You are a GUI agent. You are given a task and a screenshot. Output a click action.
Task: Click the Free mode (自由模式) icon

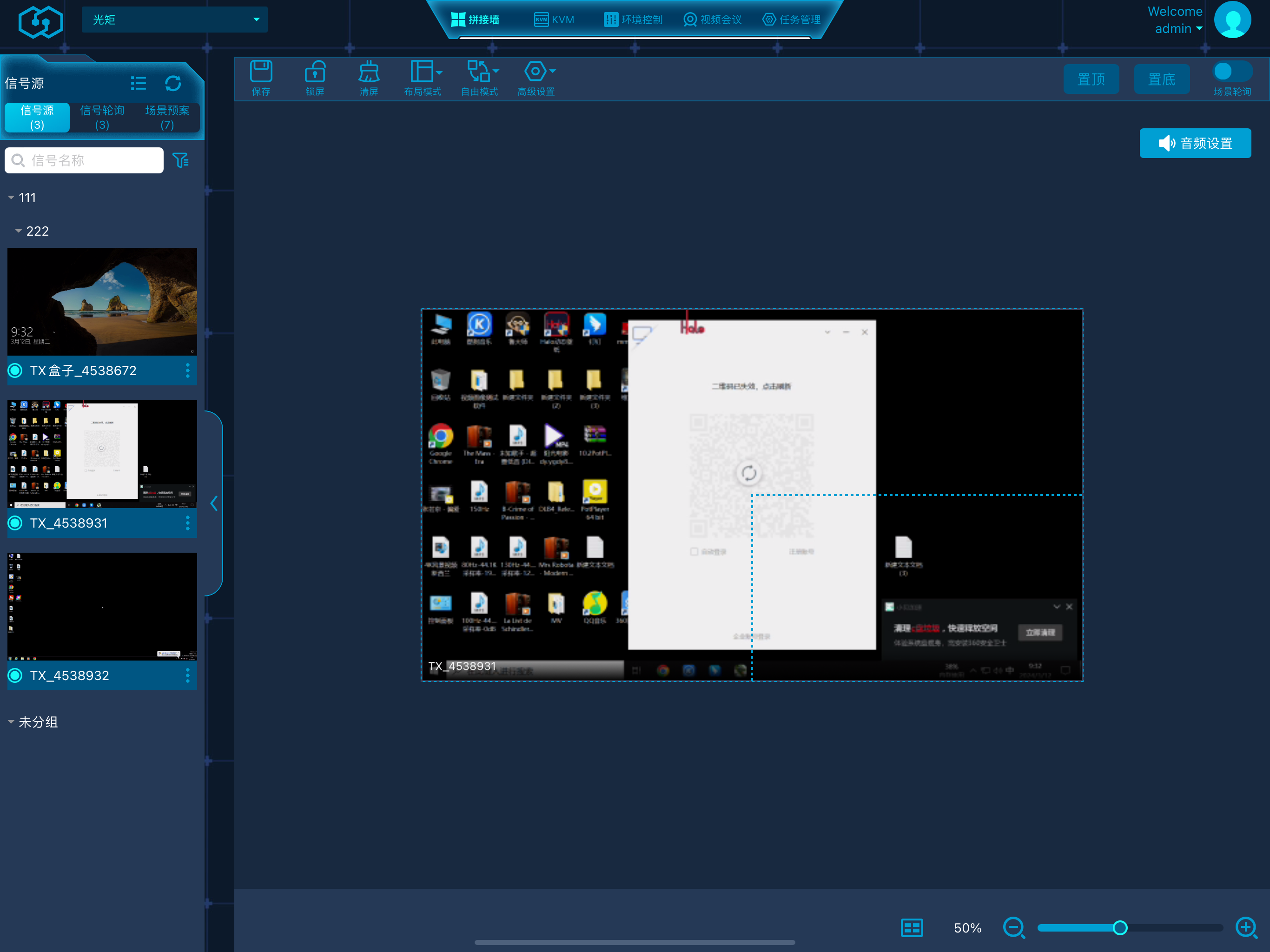[x=478, y=71]
